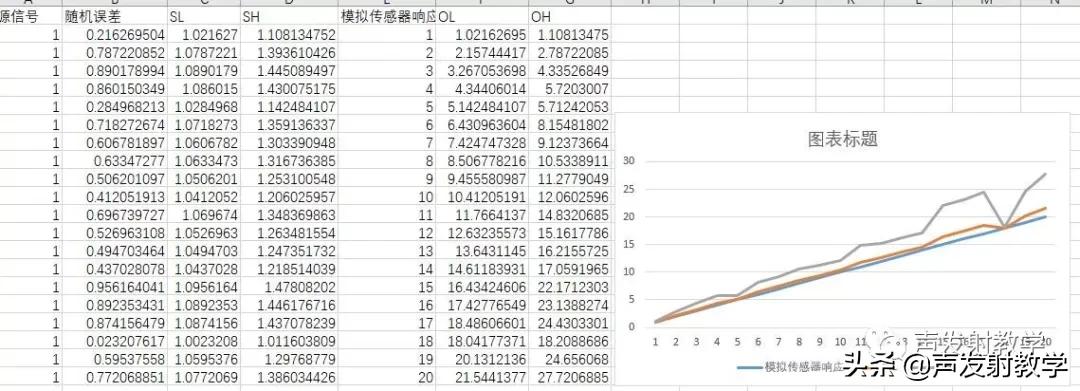Pick SH cell 1.47808202
This screenshot has height=391, width=1080.
[x=289, y=287]
